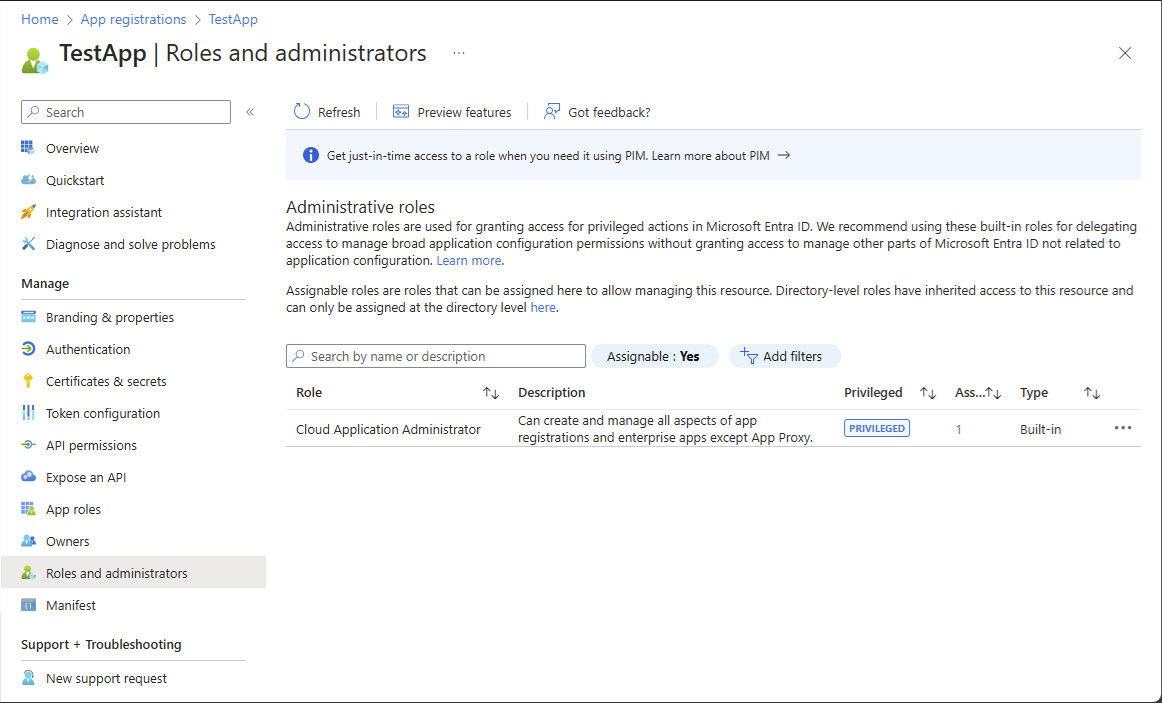
Task: Open the Quickstart cloud icon
Action: coord(28,180)
